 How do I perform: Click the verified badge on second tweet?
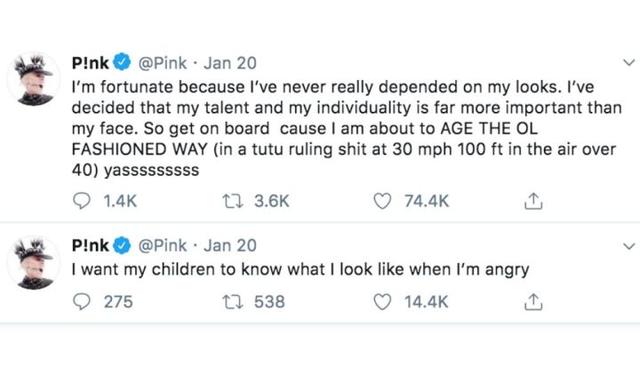122,245
